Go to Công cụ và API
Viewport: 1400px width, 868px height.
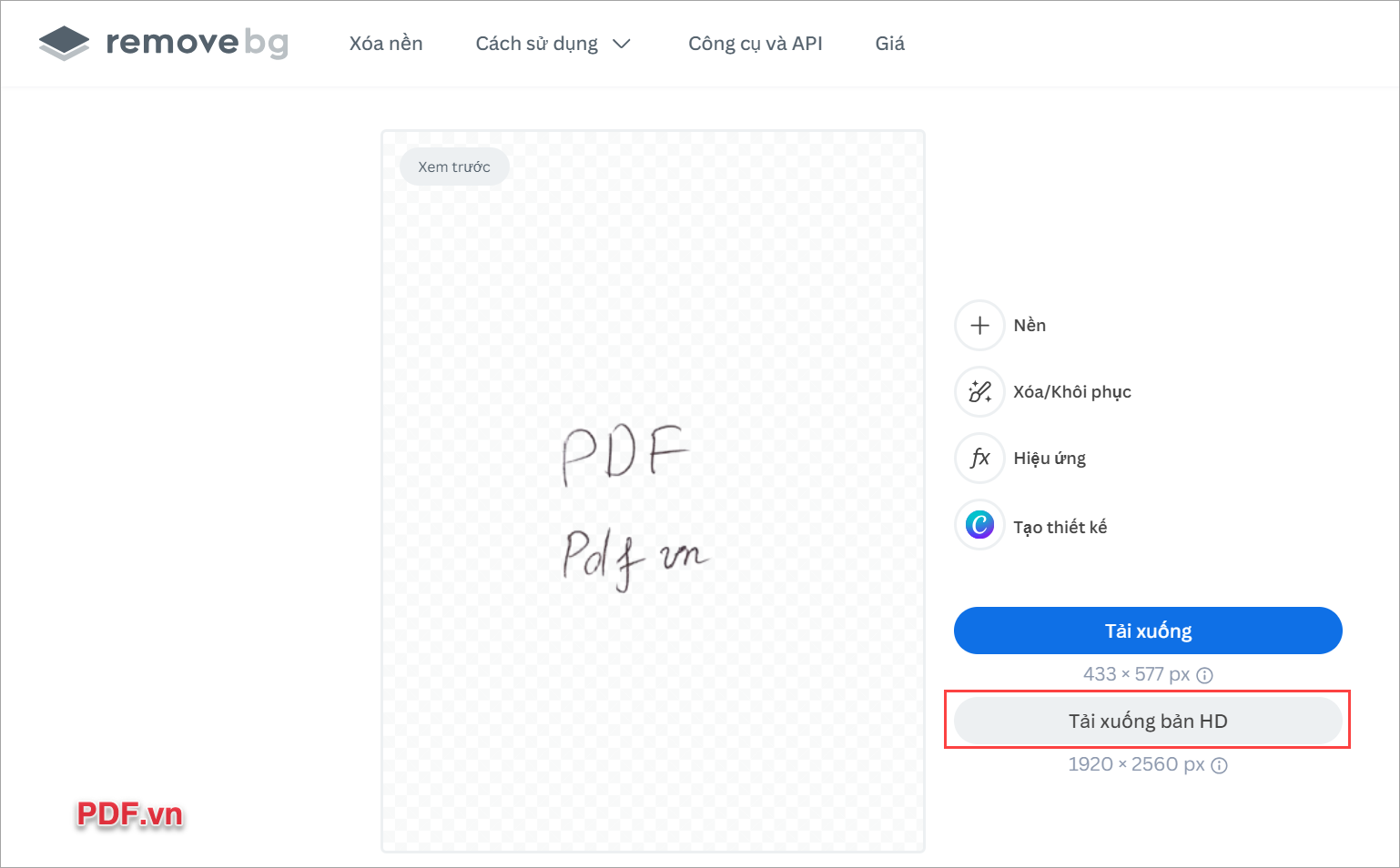756,44
